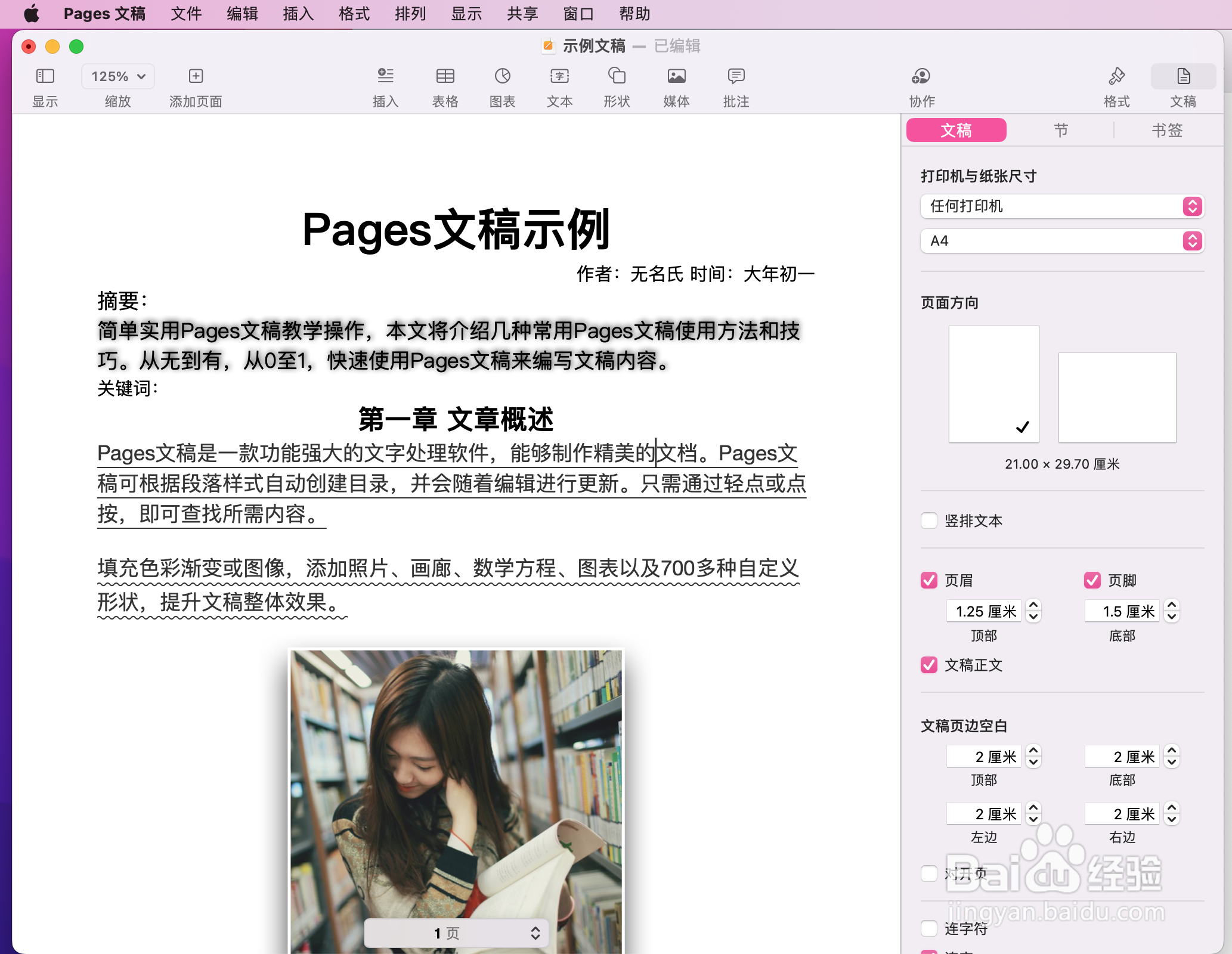
Task: Click the Shape (形状) toolbar icon
Action: [x=617, y=76]
